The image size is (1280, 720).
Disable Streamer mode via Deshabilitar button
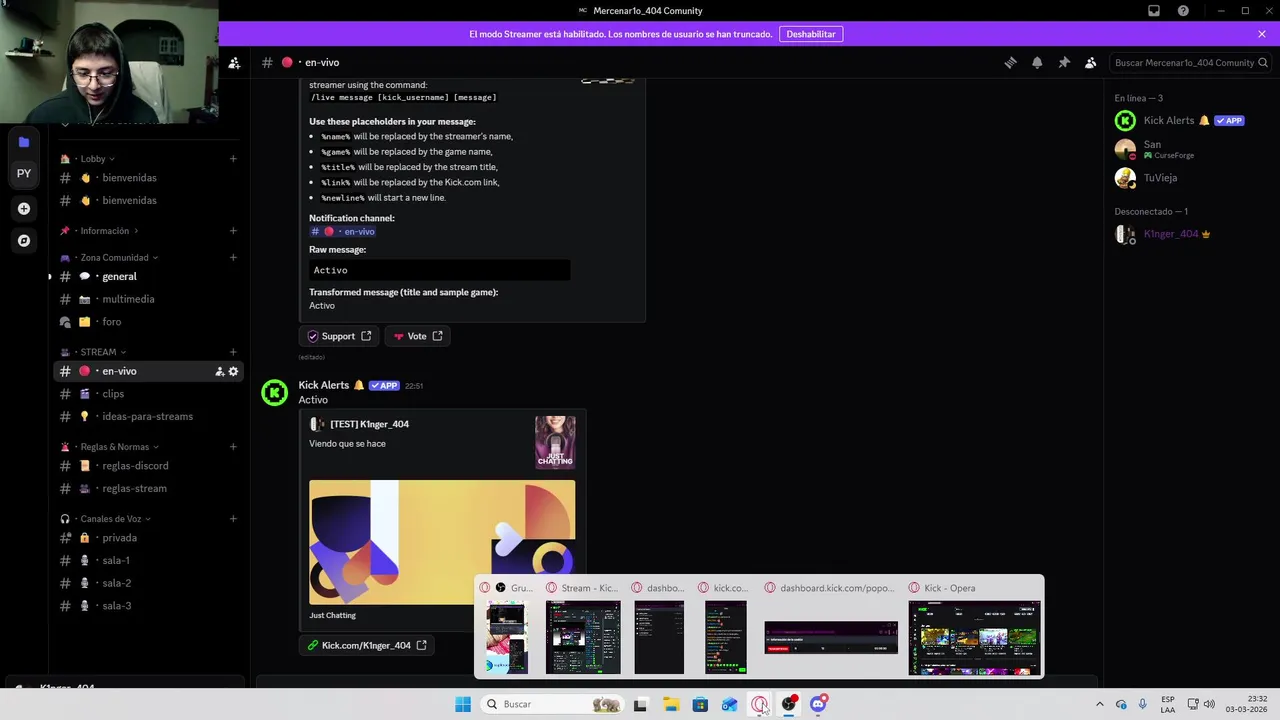pos(810,34)
